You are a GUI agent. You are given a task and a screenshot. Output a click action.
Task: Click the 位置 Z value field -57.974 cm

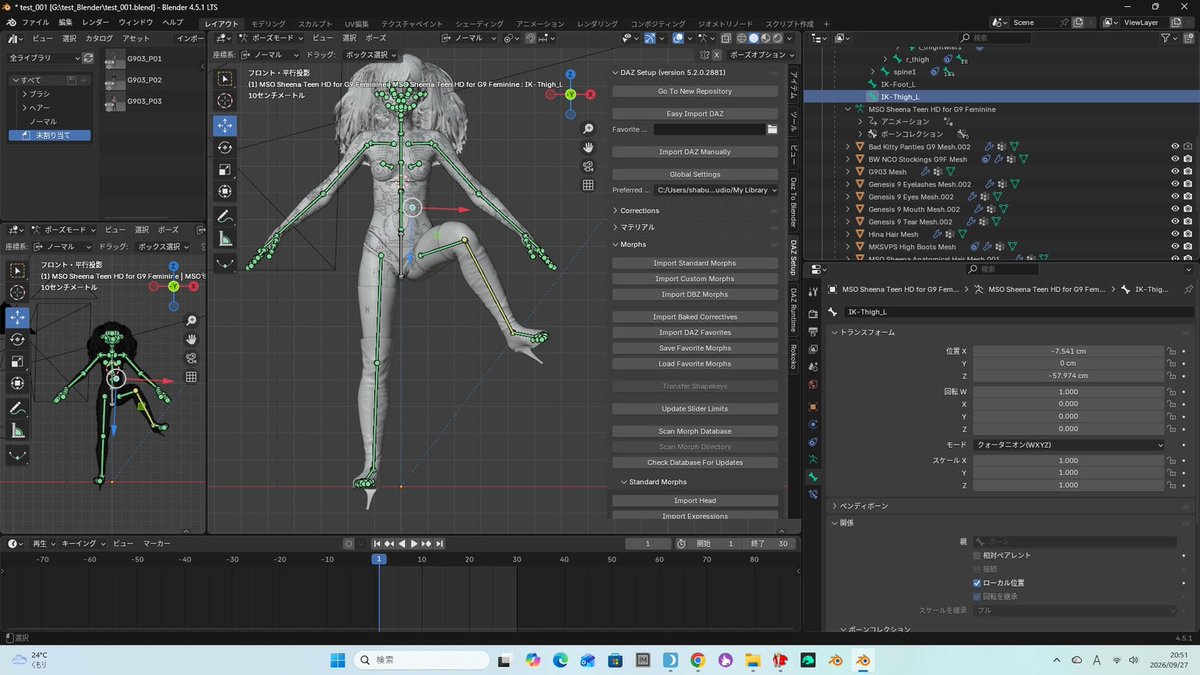tap(1069, 375)
